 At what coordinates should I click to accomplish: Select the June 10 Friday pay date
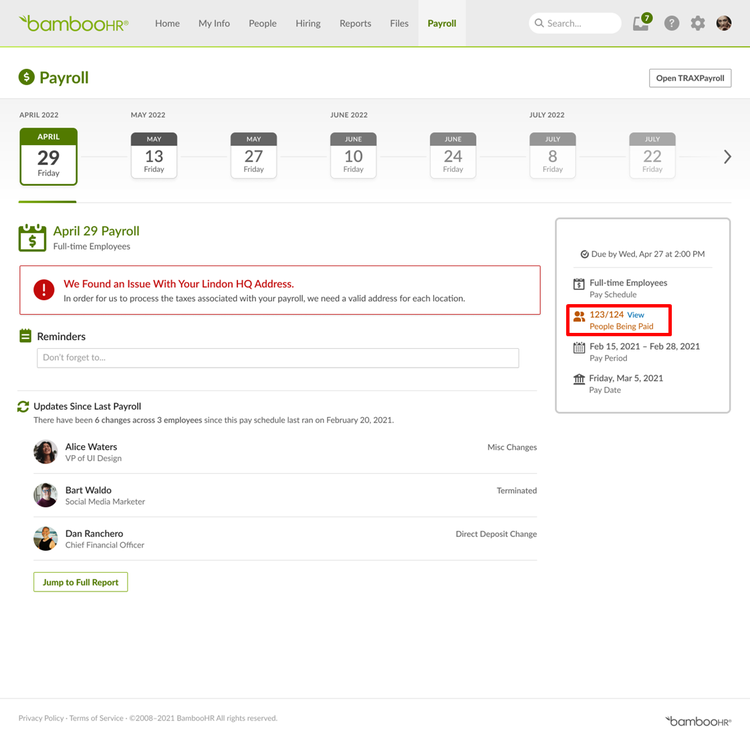point(353,156)
